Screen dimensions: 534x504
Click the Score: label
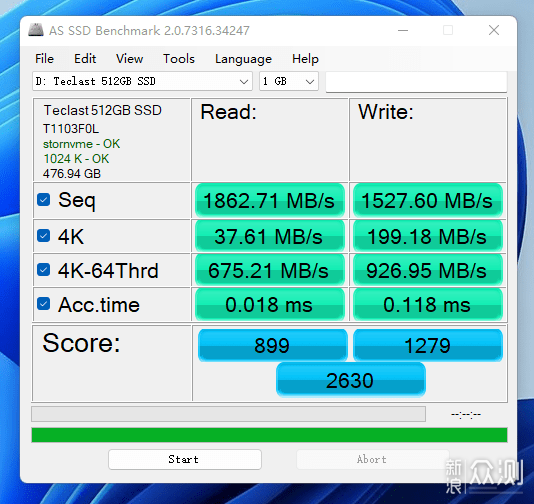(81, 343)
